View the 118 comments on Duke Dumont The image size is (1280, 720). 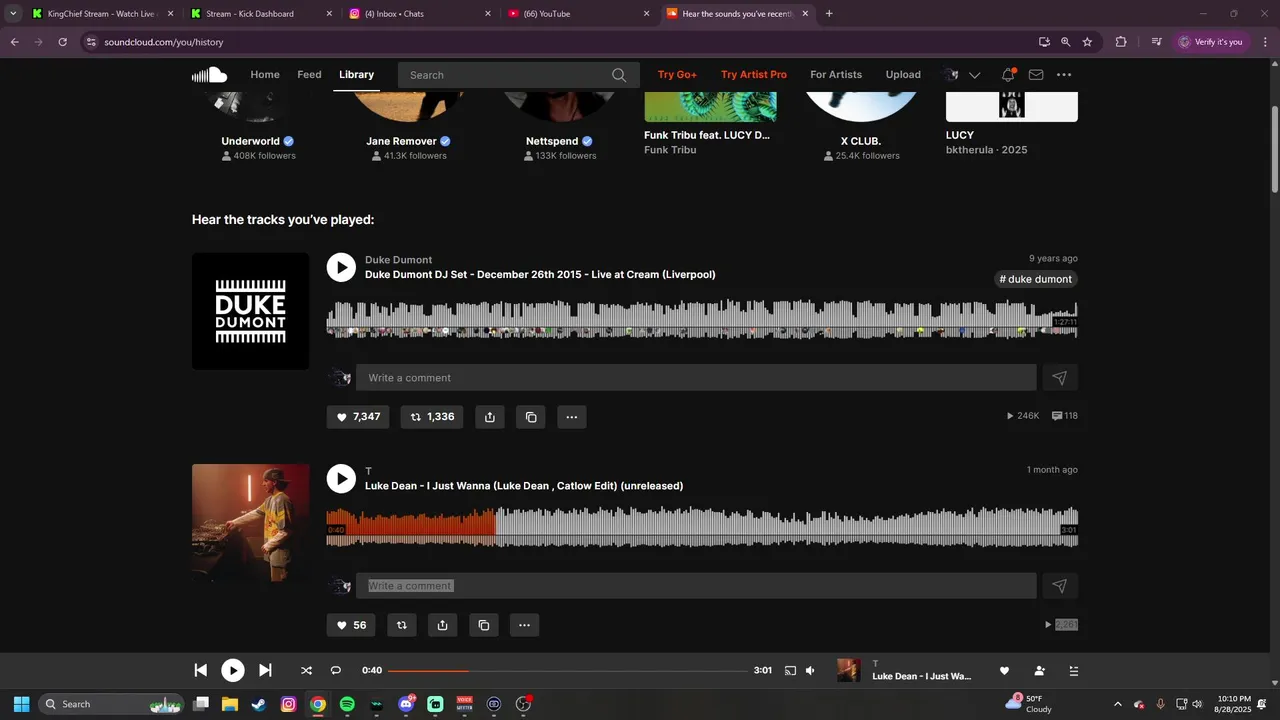tap(1065, 416)
